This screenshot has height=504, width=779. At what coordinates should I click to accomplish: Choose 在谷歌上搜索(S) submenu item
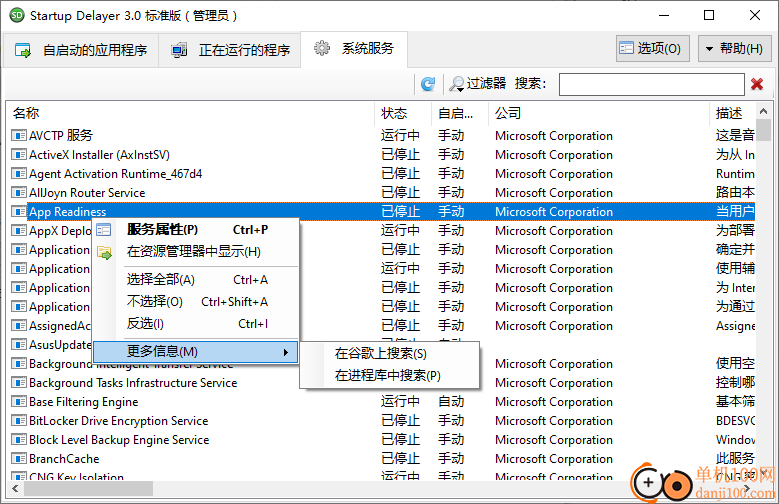[390, 354]
